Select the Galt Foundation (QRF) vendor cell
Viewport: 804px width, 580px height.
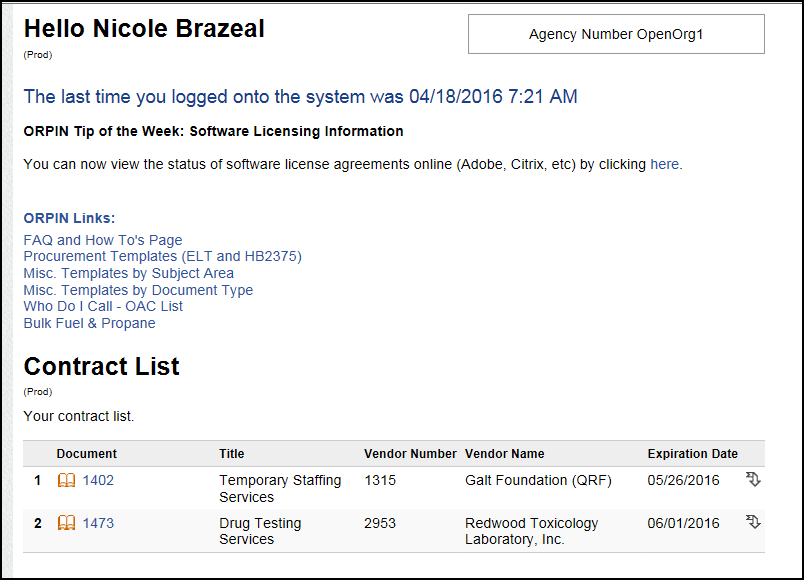click(538, 481)
